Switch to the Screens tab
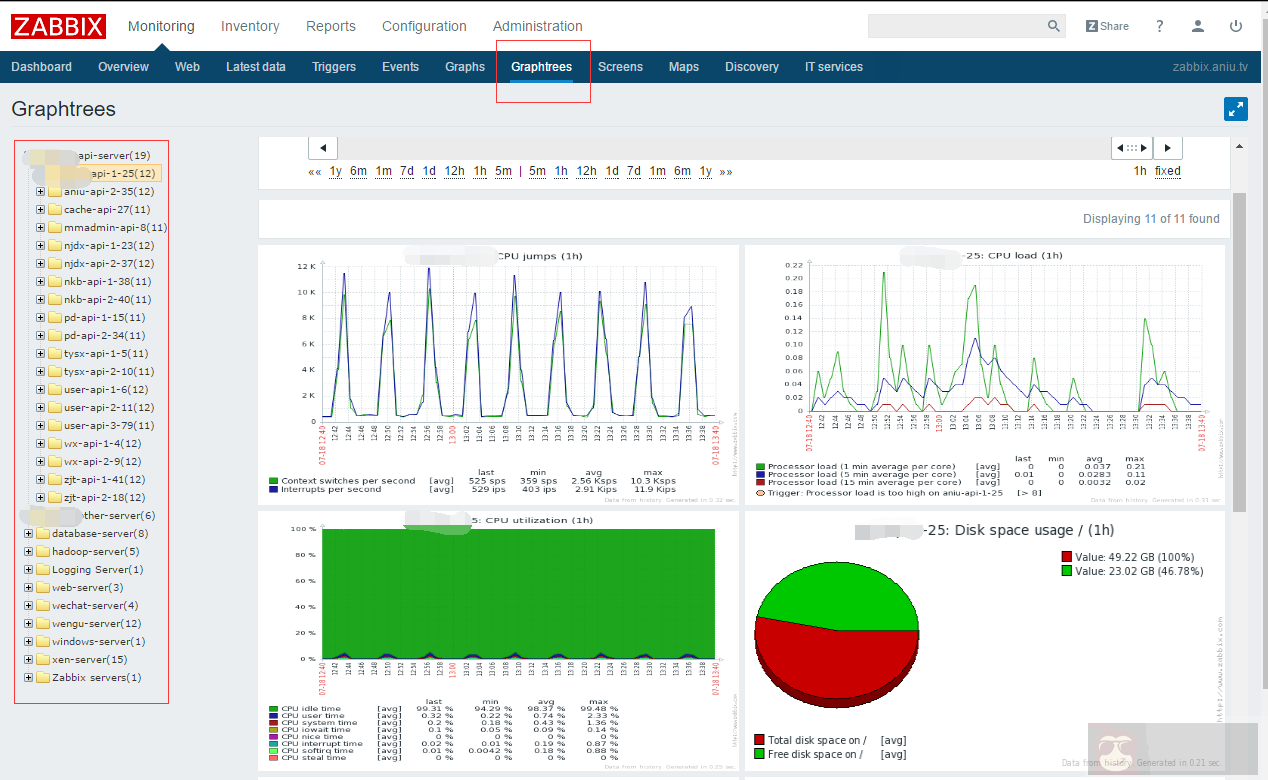 [x=620, y=66]
